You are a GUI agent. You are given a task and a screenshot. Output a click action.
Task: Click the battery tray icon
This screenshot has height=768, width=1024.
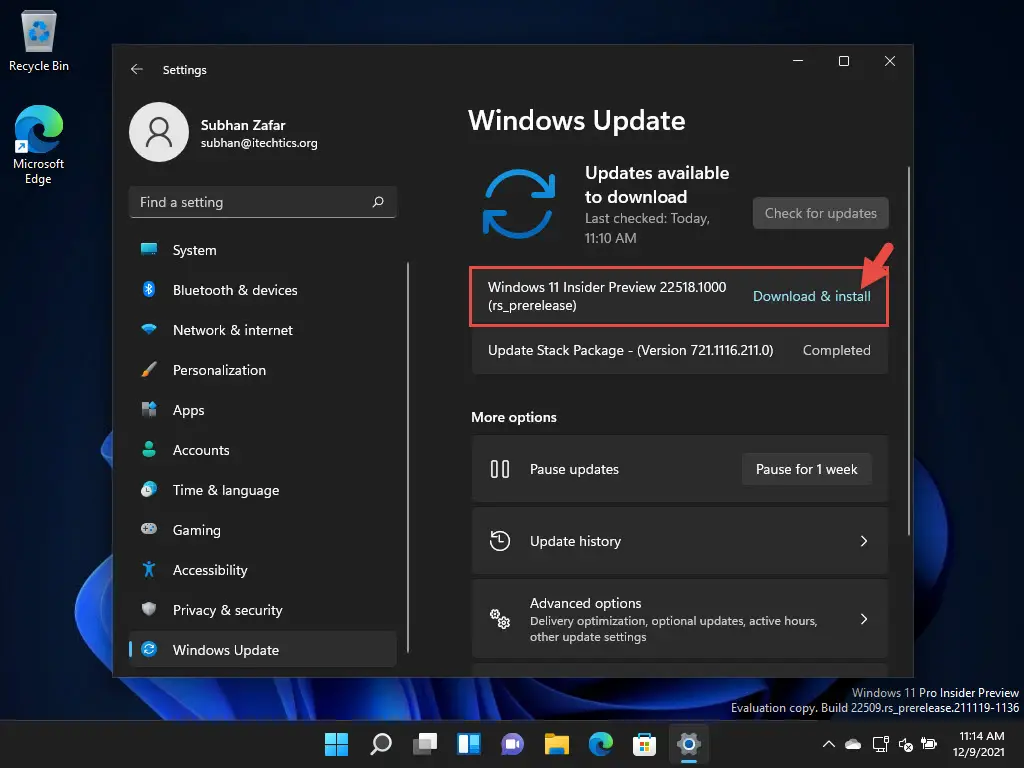pyautogui.click(x=929, y=744)
